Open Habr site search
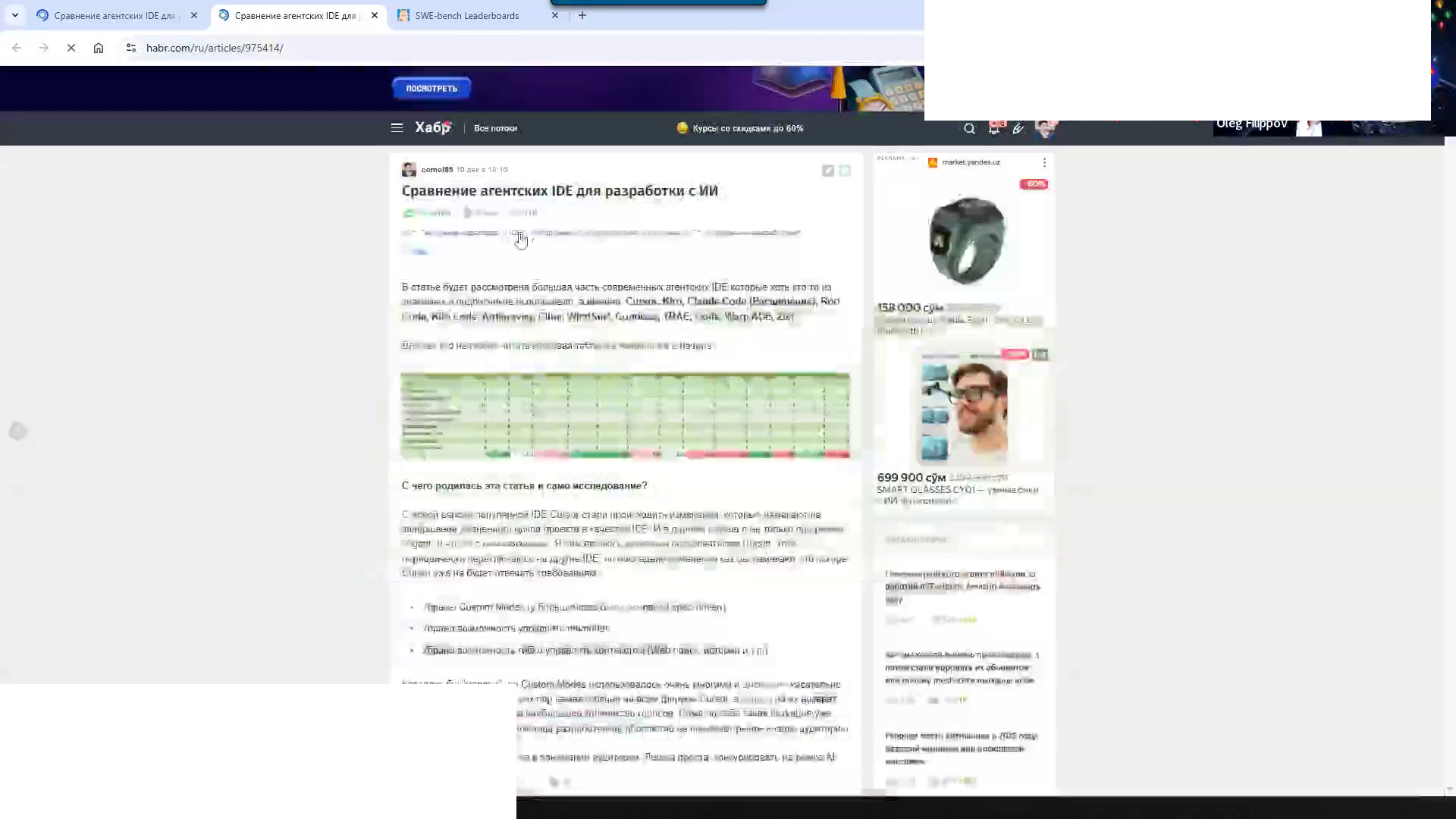Viewport: 1456px width, 819px height. [x=969, y=129]
